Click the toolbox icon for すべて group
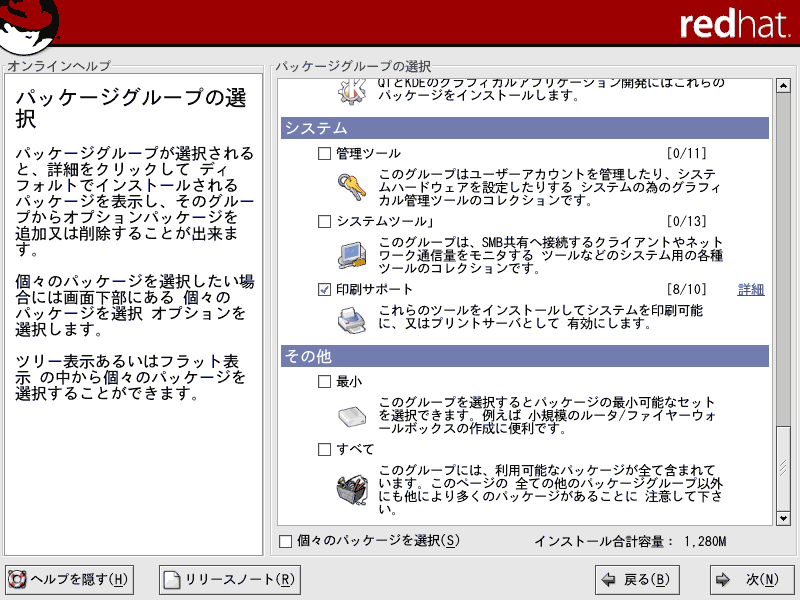Viewport: 800px width, 600px height. point(352,488)
